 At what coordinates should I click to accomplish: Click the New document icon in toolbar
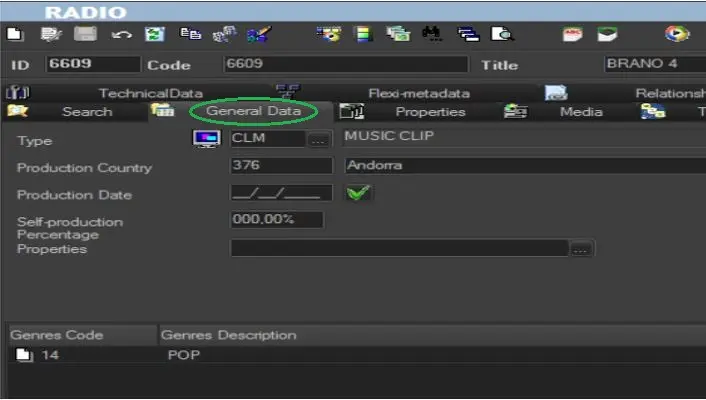click(15, 34)
